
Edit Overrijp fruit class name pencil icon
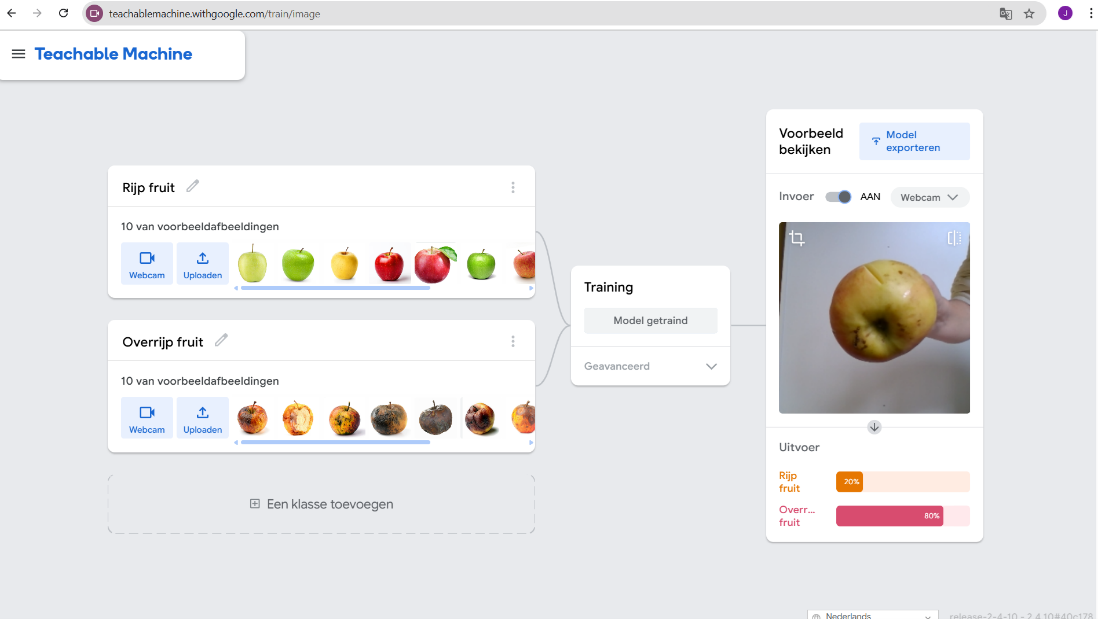click(x=221, y=340)
